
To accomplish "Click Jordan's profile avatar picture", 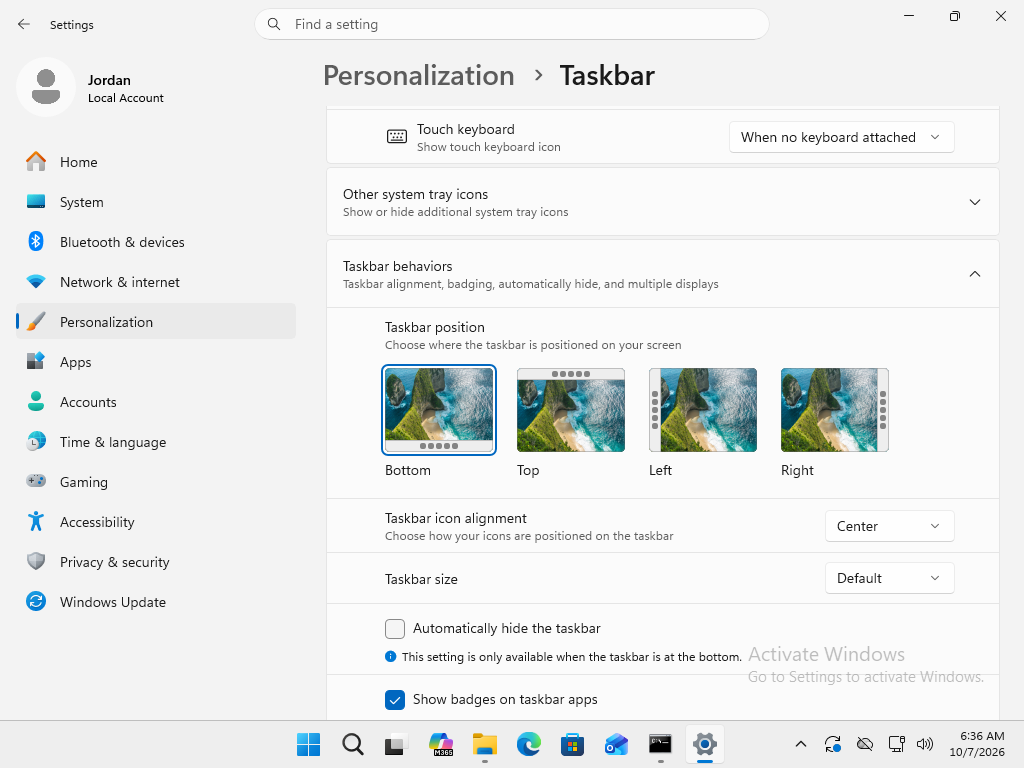I will 46,87.
